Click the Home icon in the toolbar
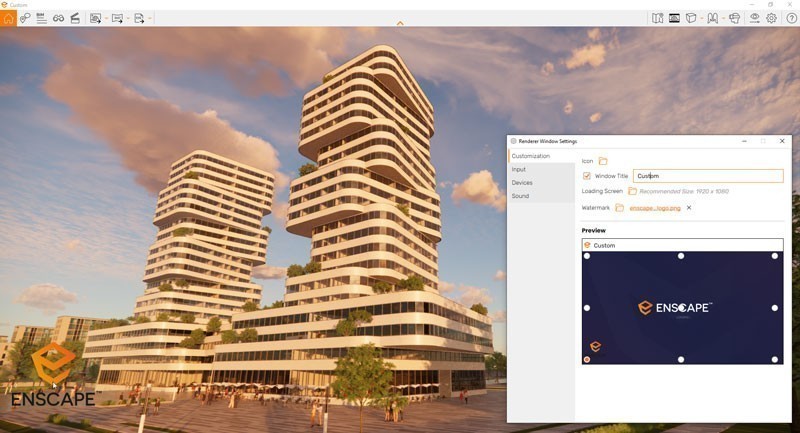The height and width of the screenshot is (433, 800). 9,18
